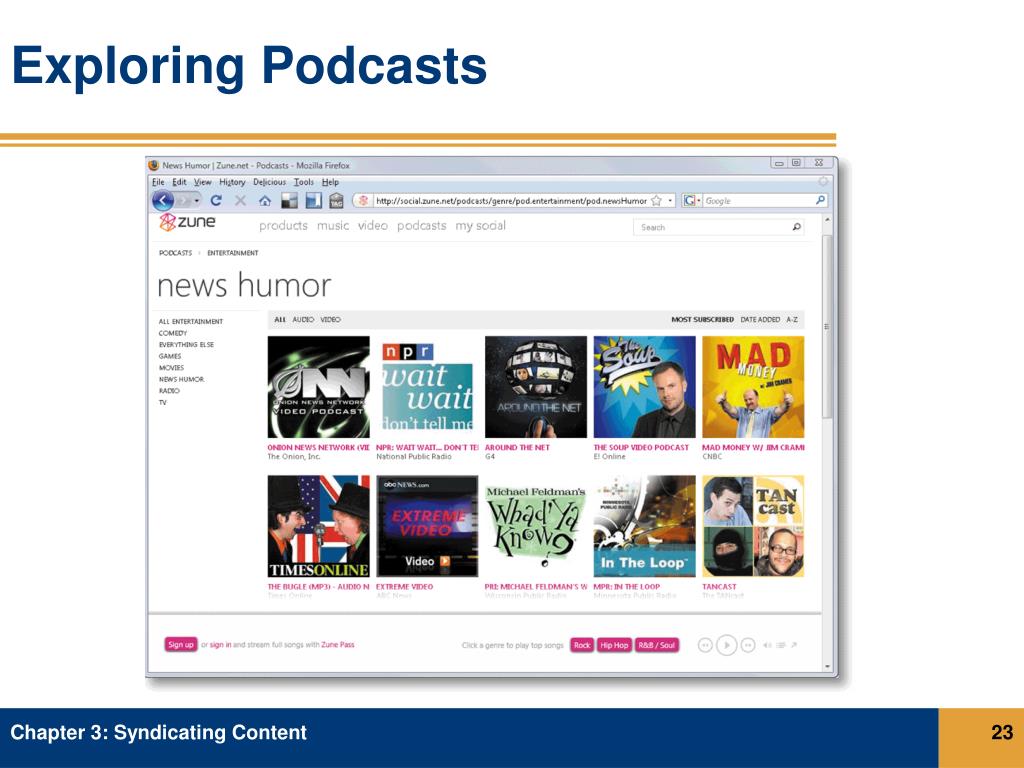Viewport: 1024px width, 768px height.
Task: Open the forward history dropdown arrow
Action: pos(197,200)
